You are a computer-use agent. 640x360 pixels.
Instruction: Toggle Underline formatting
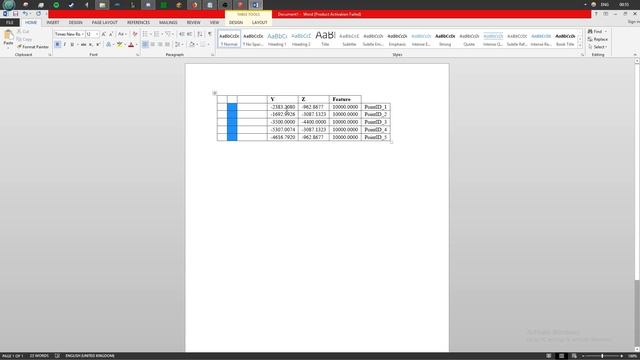pyautogui.click(x=72, y=44)
